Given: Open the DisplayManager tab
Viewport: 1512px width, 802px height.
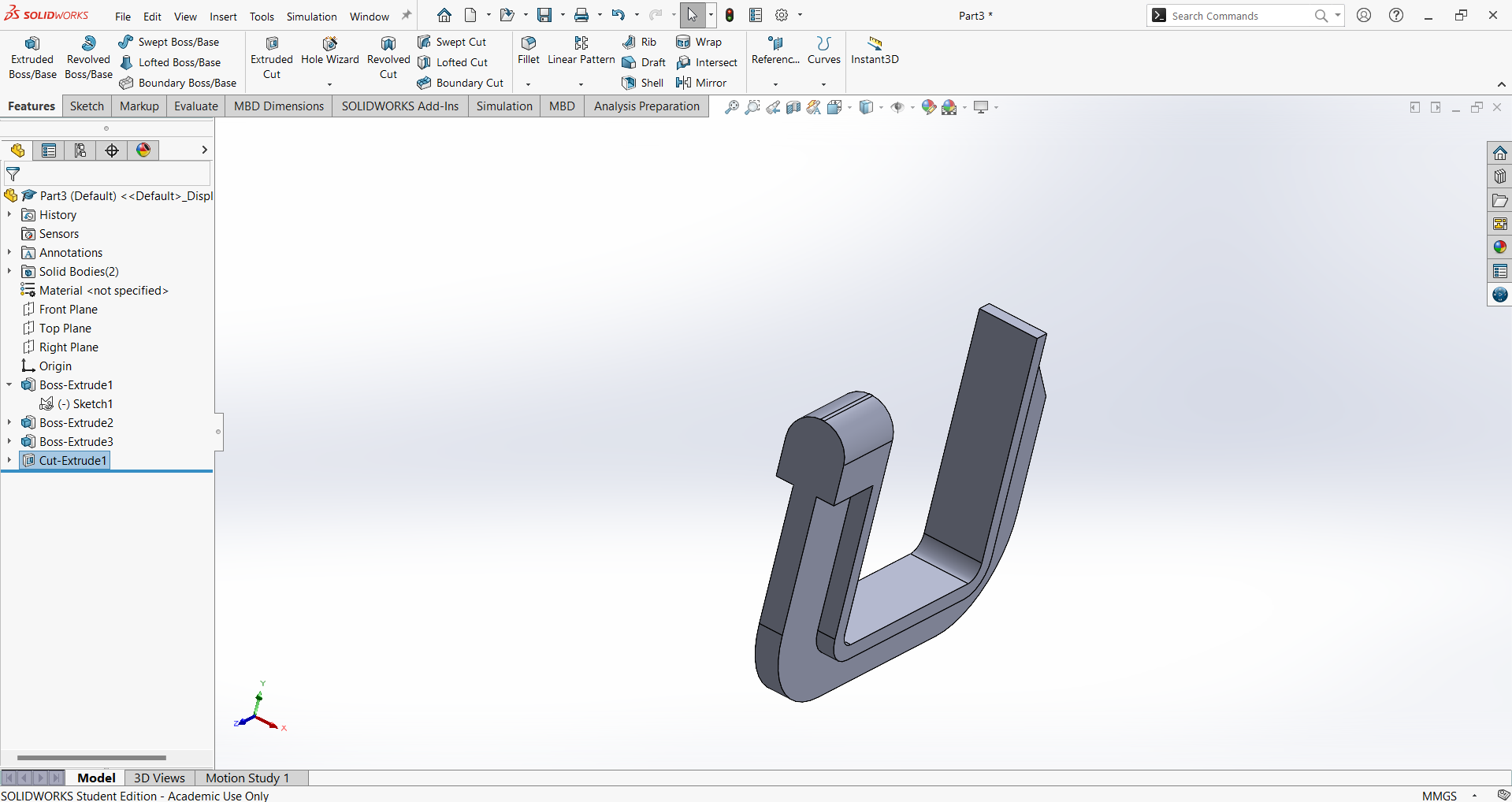Looking at the screenshot, I should point(143,150).
